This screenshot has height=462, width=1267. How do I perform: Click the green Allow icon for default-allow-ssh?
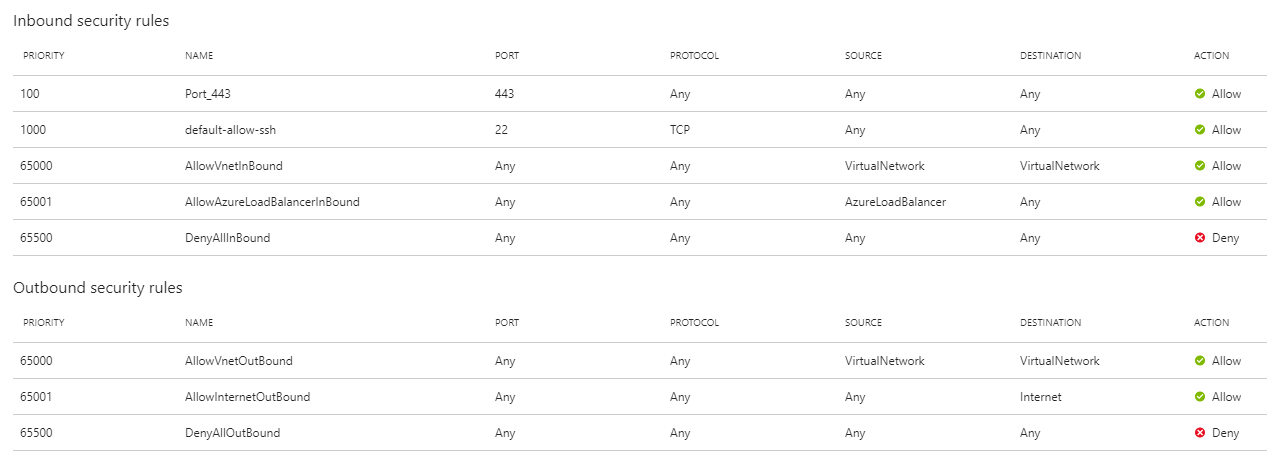[1200, 130]
